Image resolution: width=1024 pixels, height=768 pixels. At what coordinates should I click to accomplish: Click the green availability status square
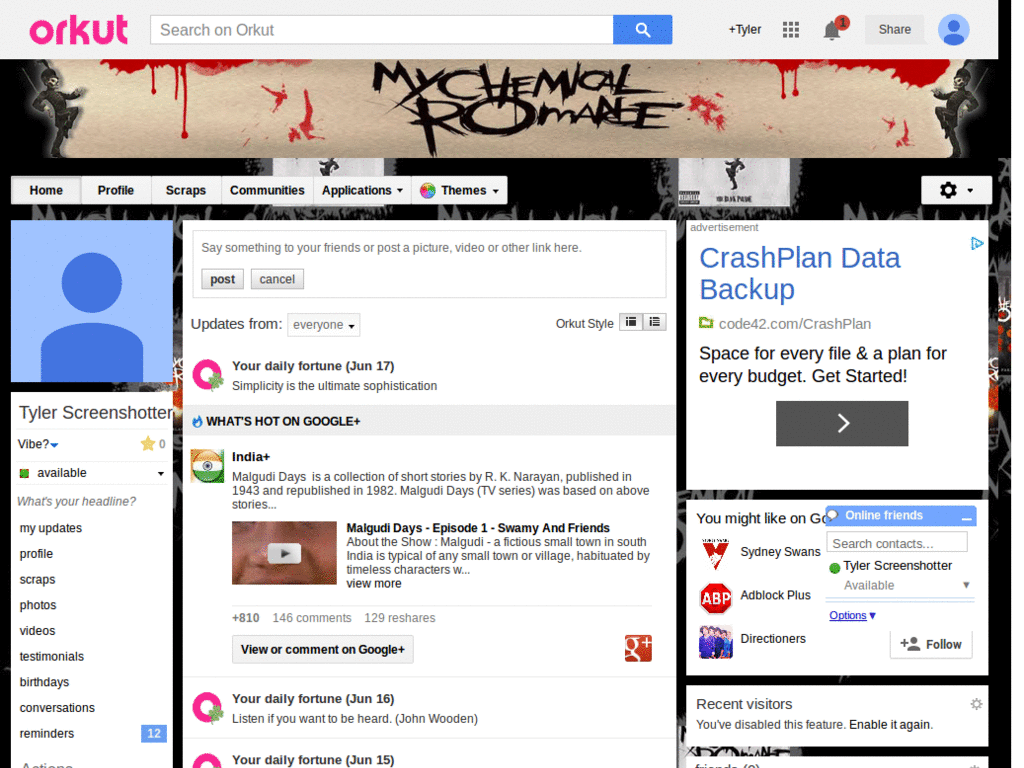25,473
